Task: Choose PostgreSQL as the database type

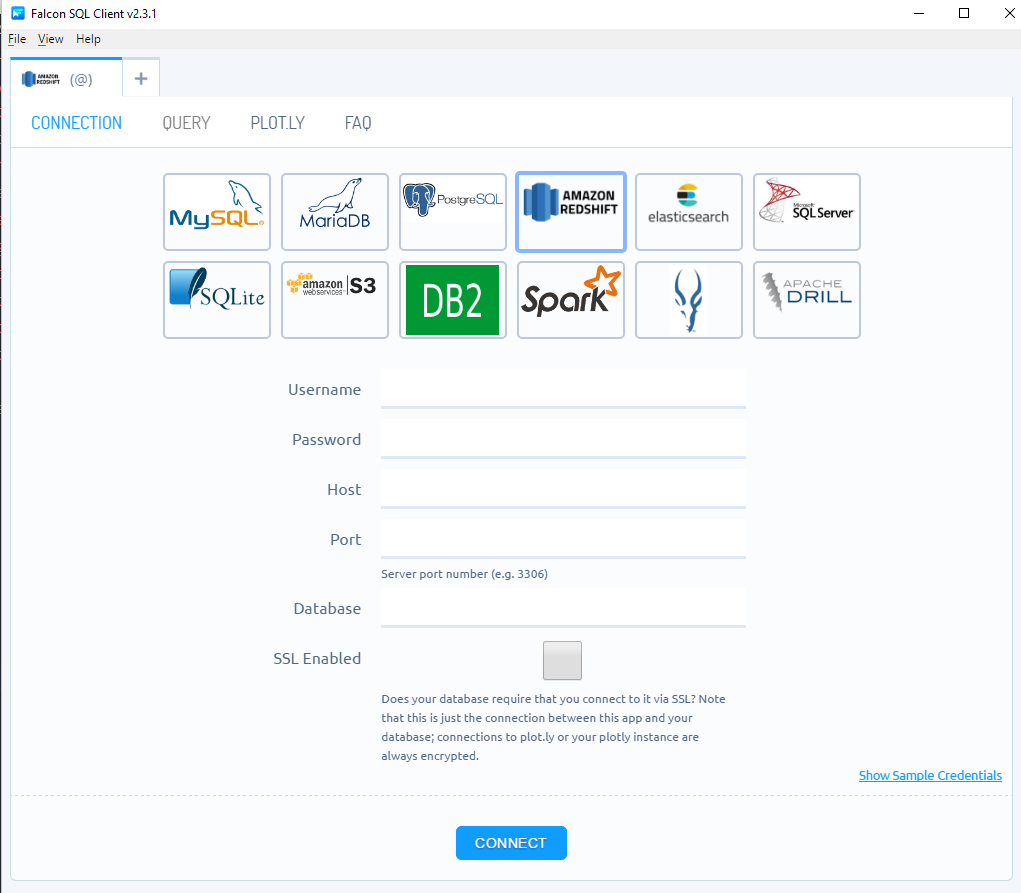Action: point(452,212)
